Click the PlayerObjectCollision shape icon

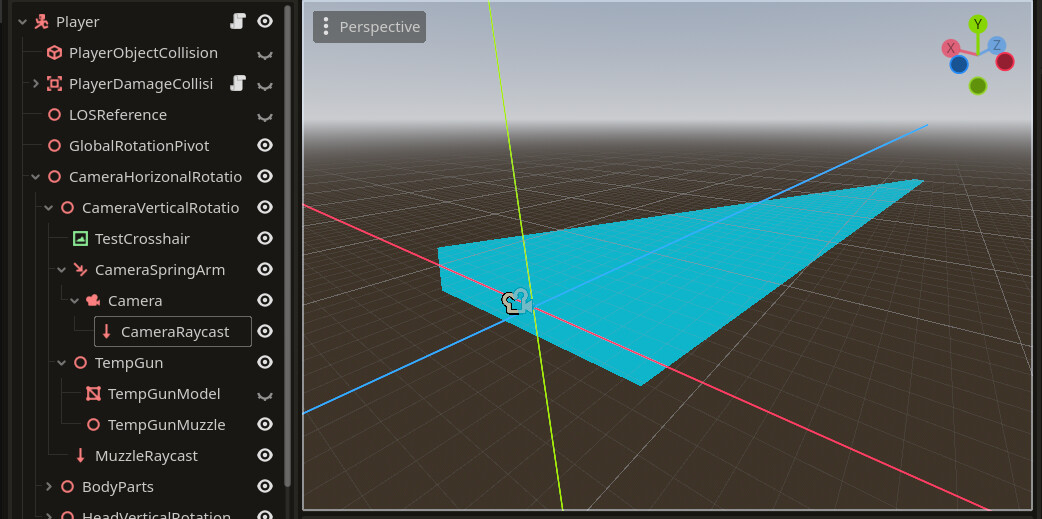(x=54, y=52)
